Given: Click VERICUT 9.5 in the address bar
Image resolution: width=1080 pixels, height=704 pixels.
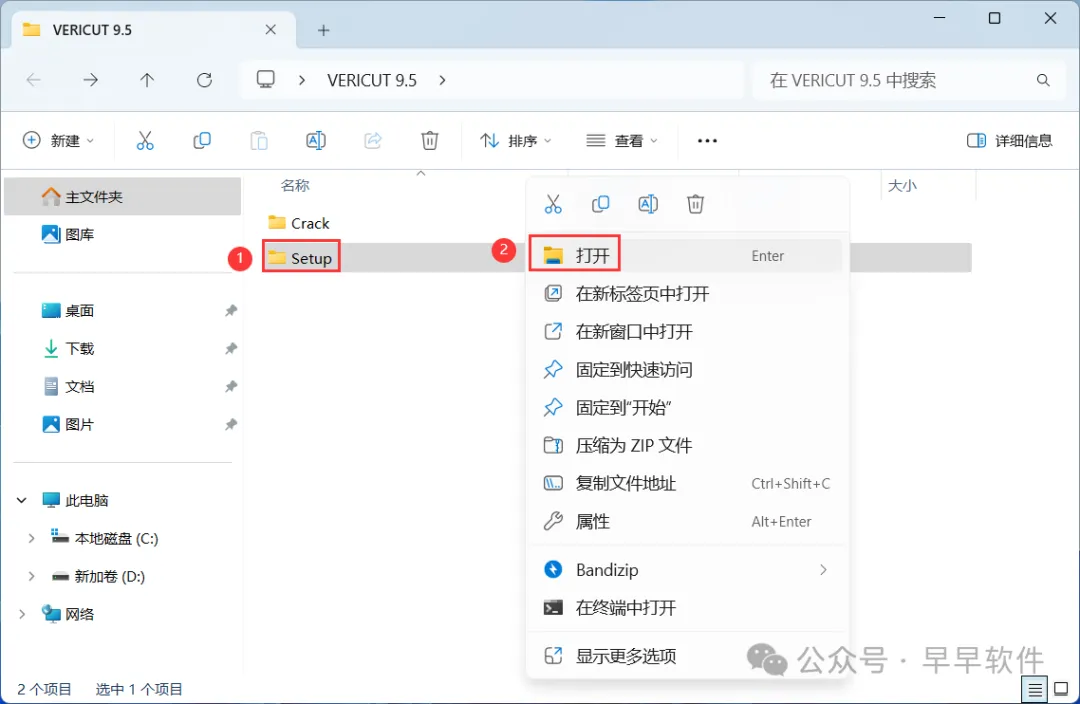Looking at the screenshot, I should 372,81.
